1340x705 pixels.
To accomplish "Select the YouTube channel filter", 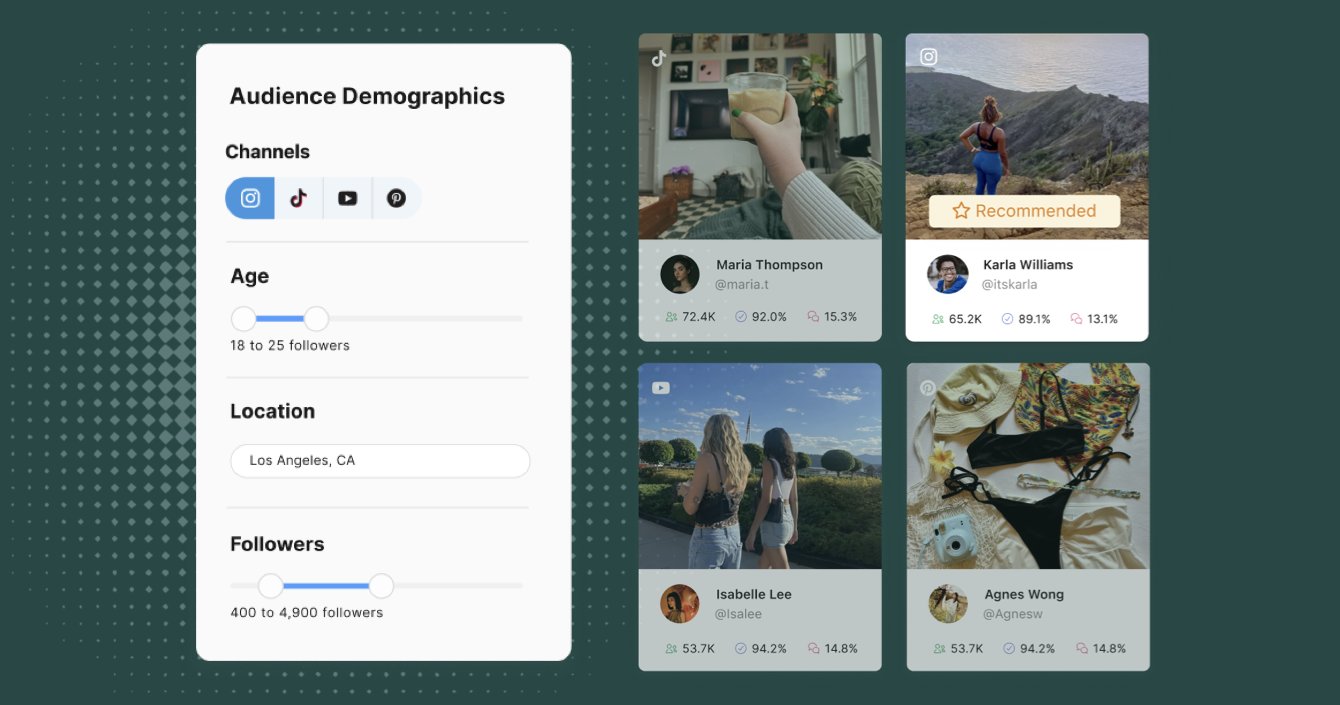I will (347, 198).
